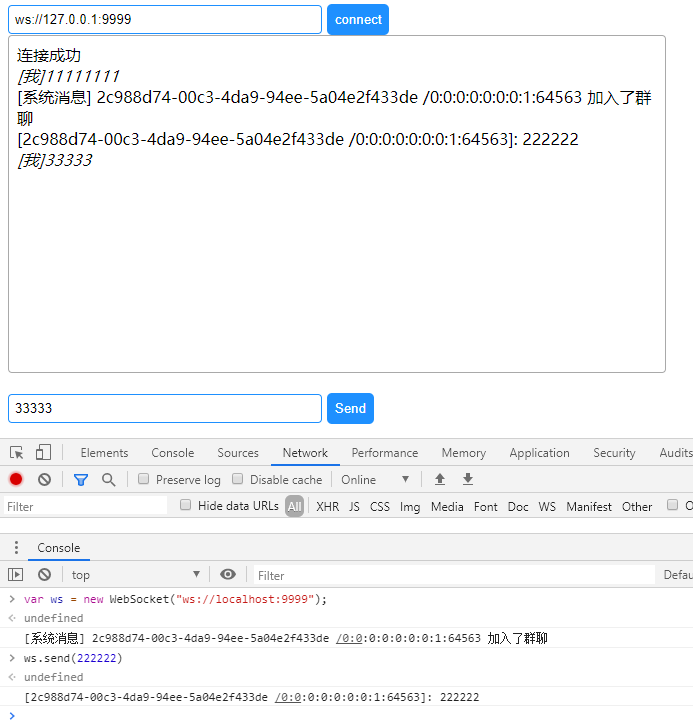Open the Default log levels dropdown

pos(678,575)
